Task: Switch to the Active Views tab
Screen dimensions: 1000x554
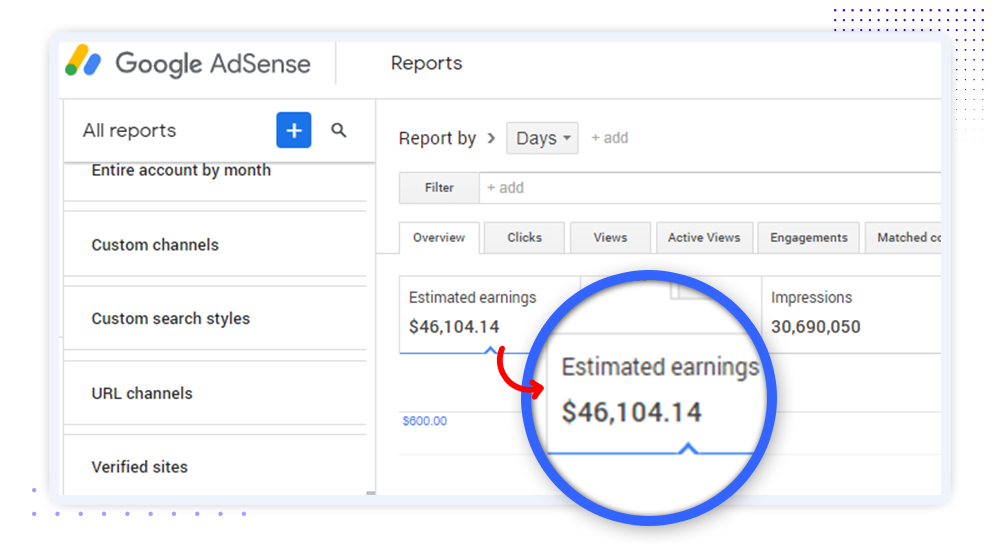Action: [x=704, y=238]
